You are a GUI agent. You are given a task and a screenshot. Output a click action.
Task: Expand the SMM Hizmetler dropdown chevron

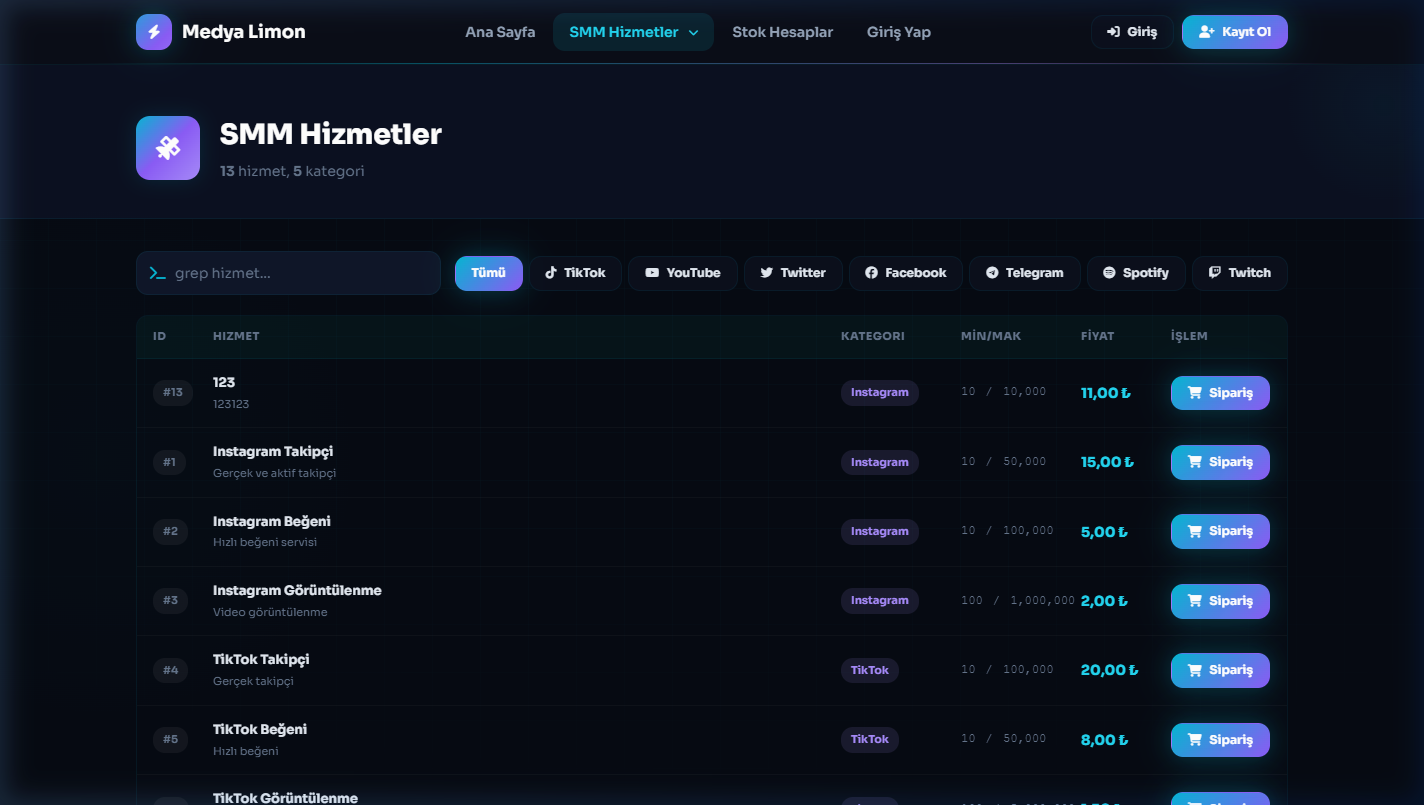[694, 33]
